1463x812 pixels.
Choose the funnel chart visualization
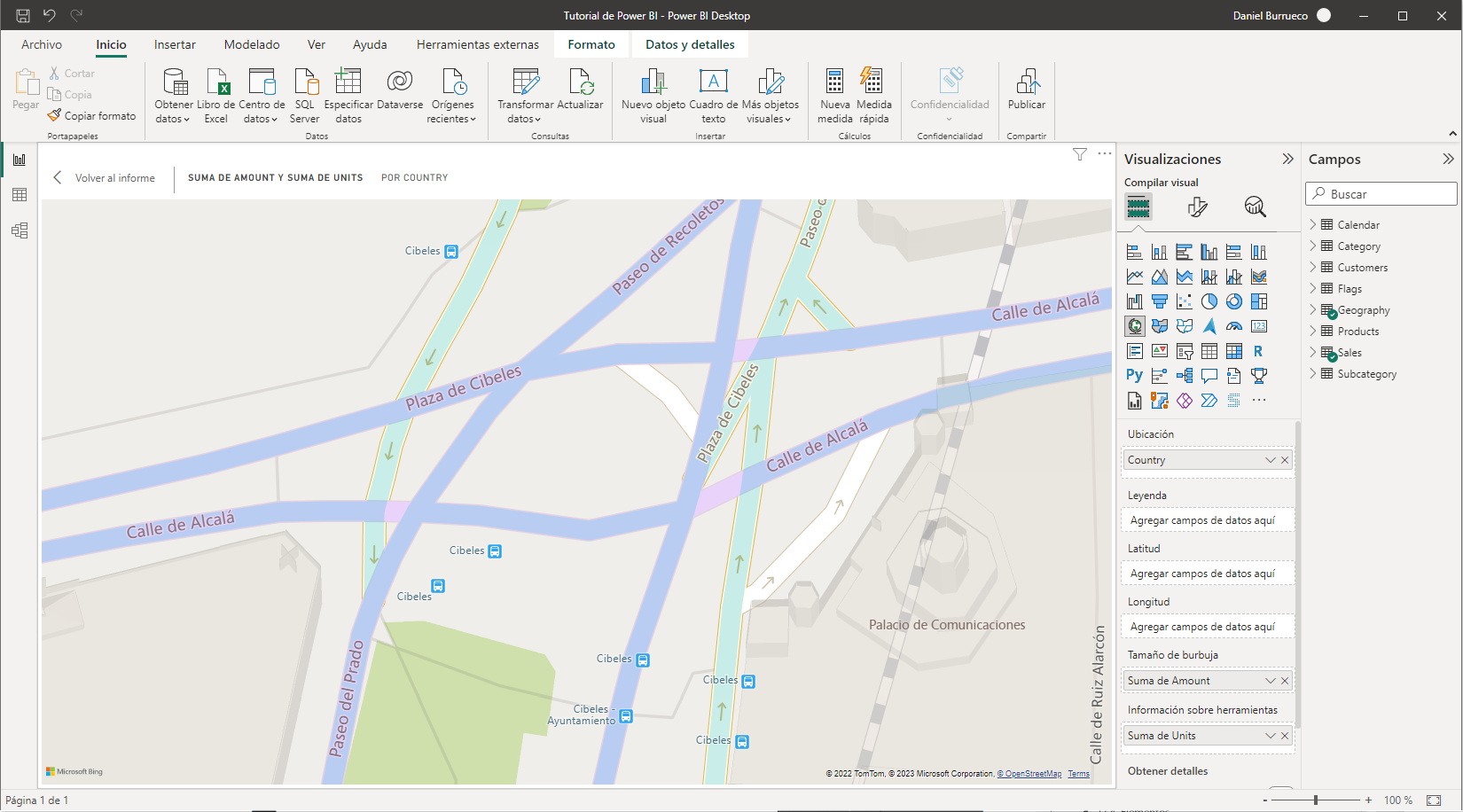pos(1159,301)
